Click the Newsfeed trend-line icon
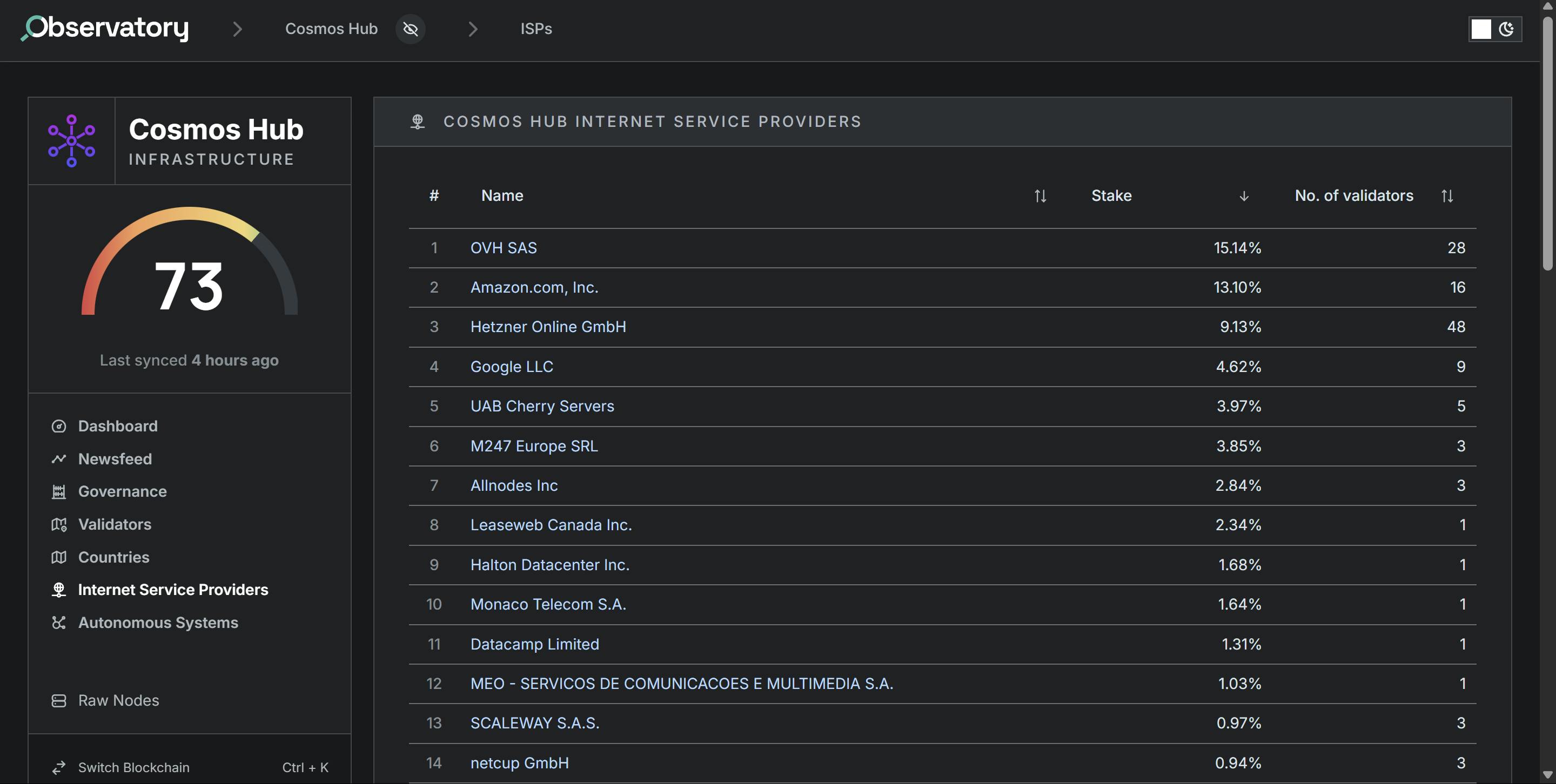1556x784 pixels. (x=58, y=459)
